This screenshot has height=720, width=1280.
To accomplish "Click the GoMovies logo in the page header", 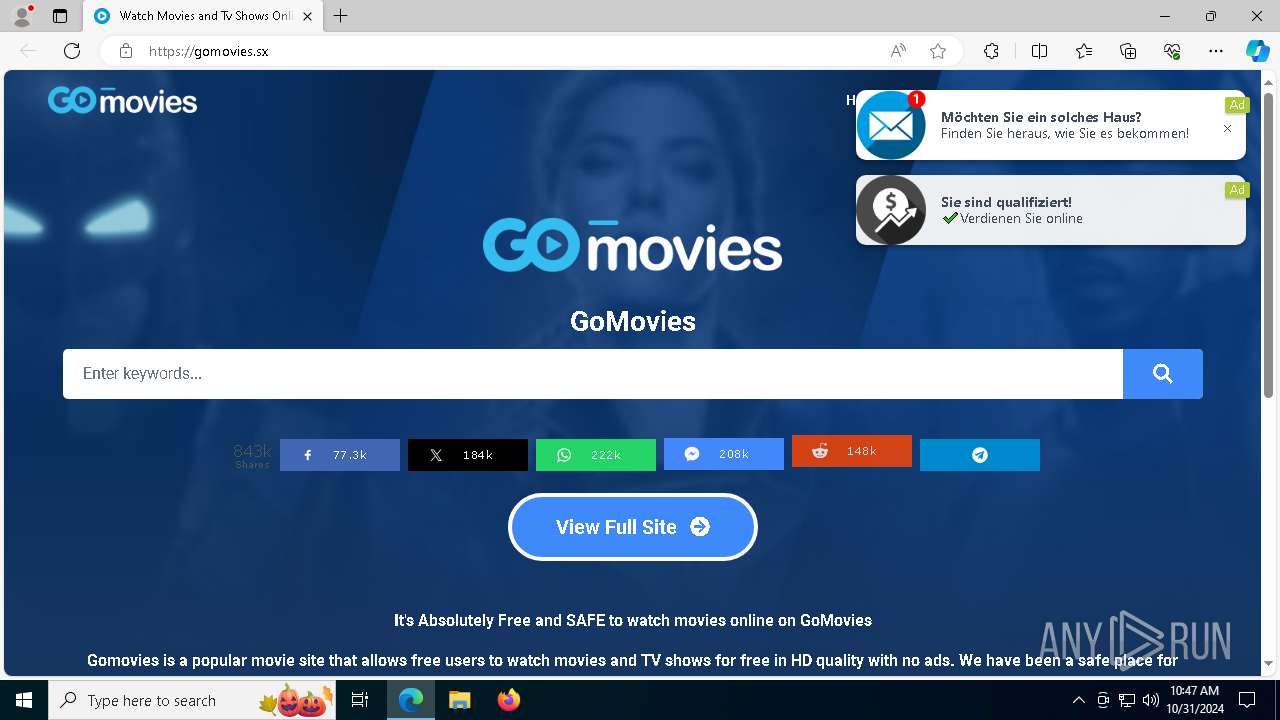I will [x=123, y=100].
